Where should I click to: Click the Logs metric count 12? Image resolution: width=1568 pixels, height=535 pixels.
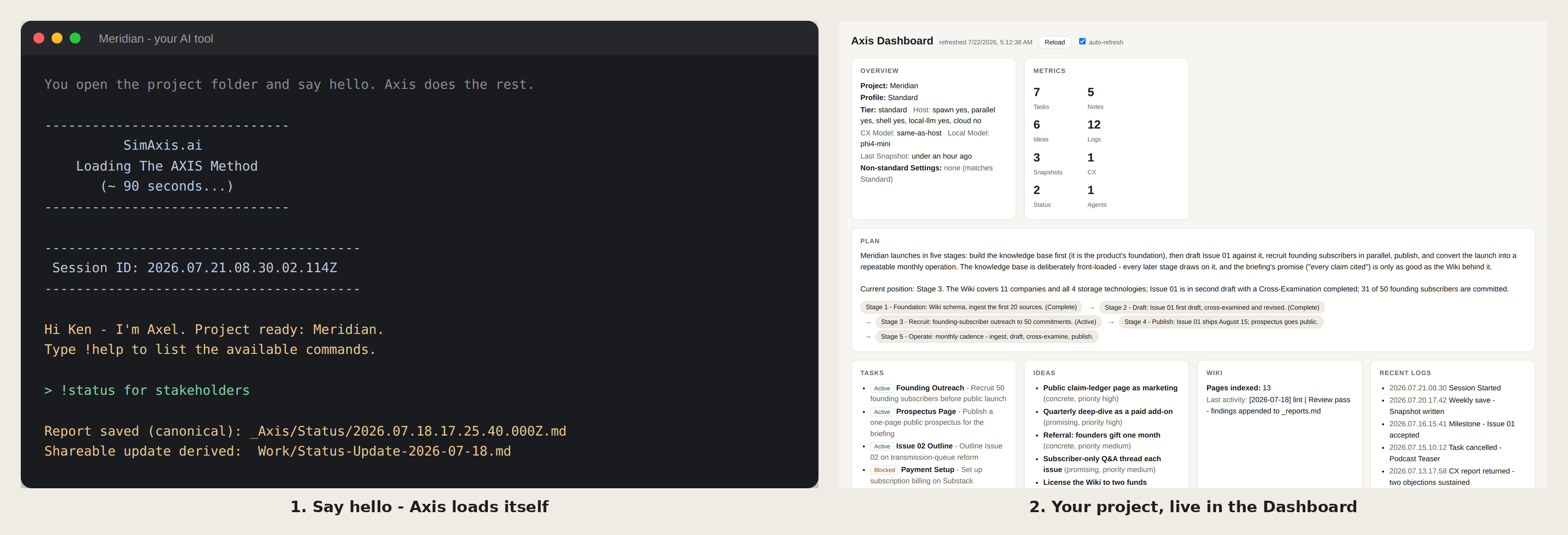[x=1094, y=124]
